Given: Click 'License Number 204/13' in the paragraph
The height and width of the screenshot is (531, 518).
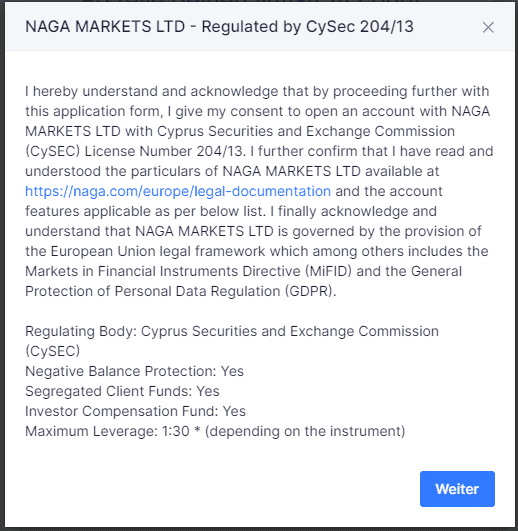Looking at the screenshot, I should [164, 151].
